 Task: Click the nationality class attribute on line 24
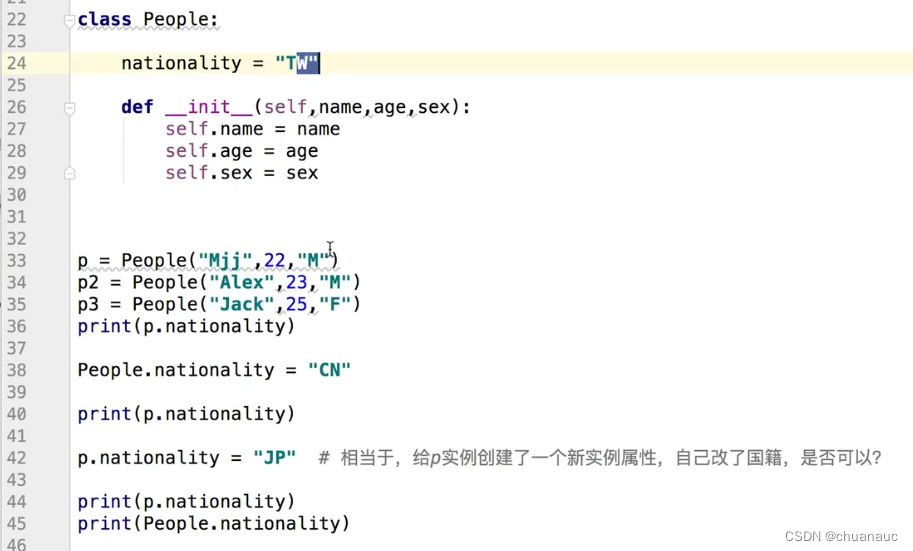[x=181, y=63]
